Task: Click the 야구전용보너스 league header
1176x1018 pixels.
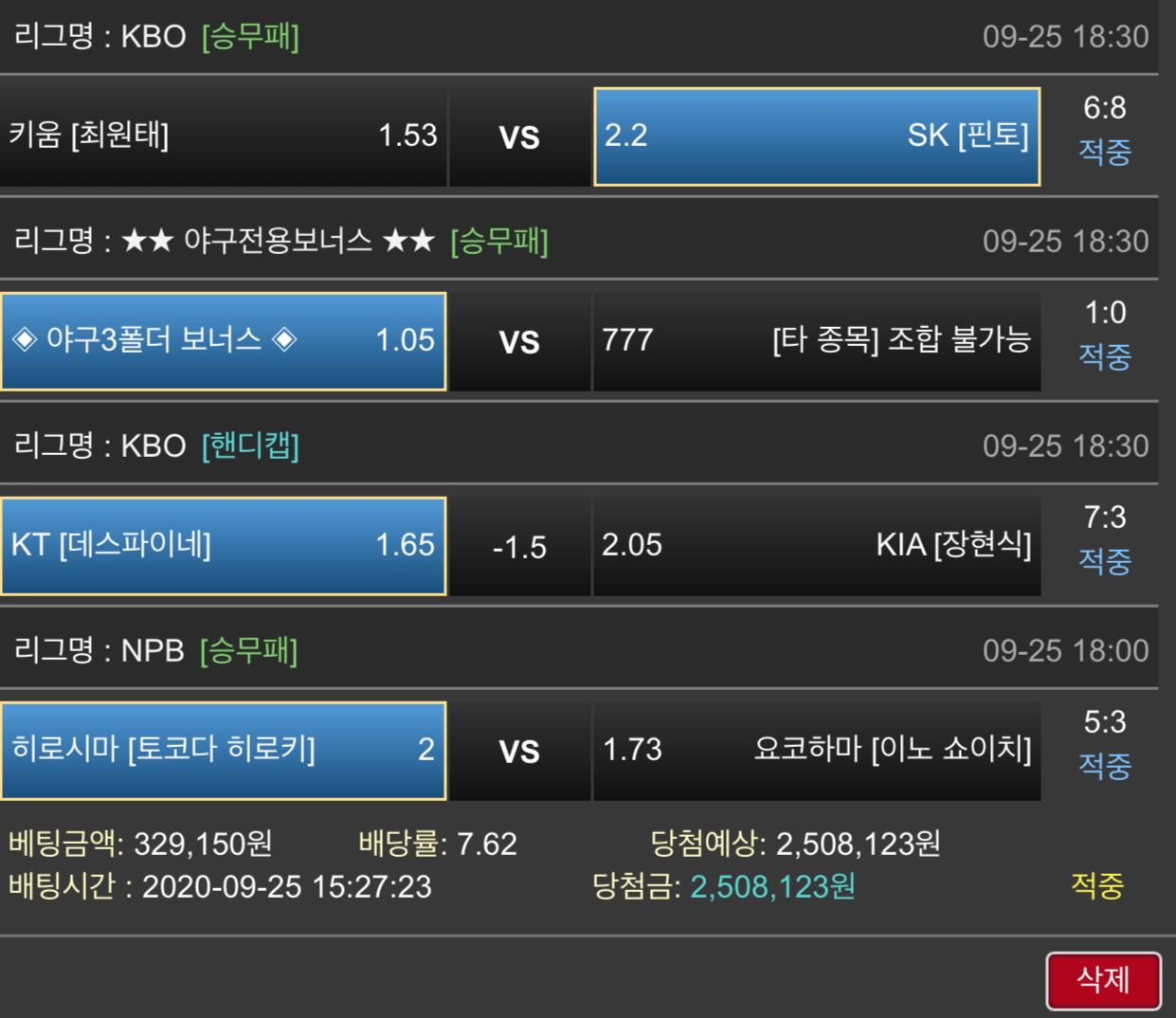Action: [x=279, y=241]
